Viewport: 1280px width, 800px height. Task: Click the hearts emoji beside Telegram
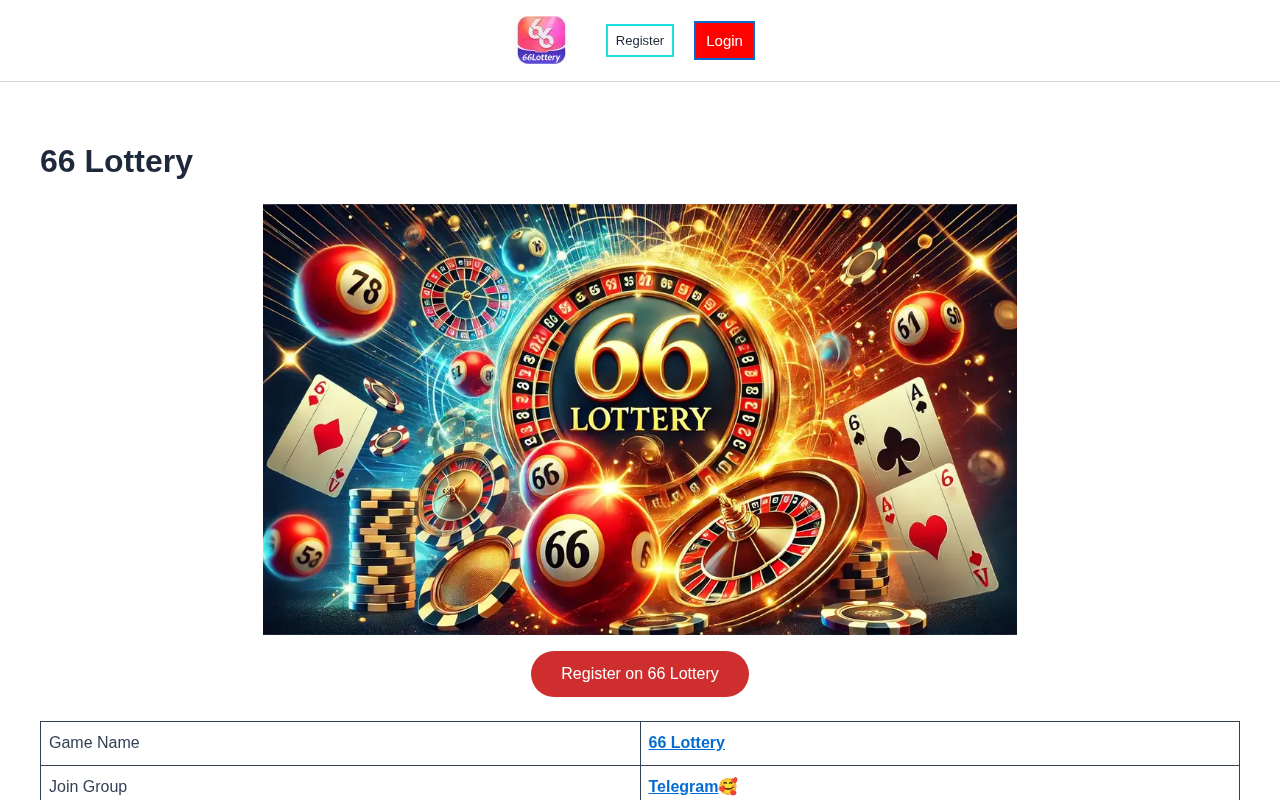(x=728, y=787)
